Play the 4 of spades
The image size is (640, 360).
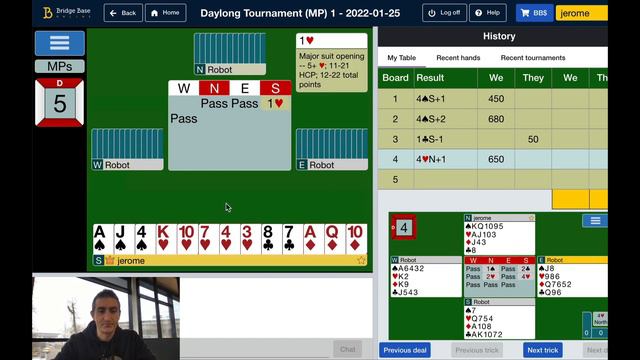coord(145,239)
